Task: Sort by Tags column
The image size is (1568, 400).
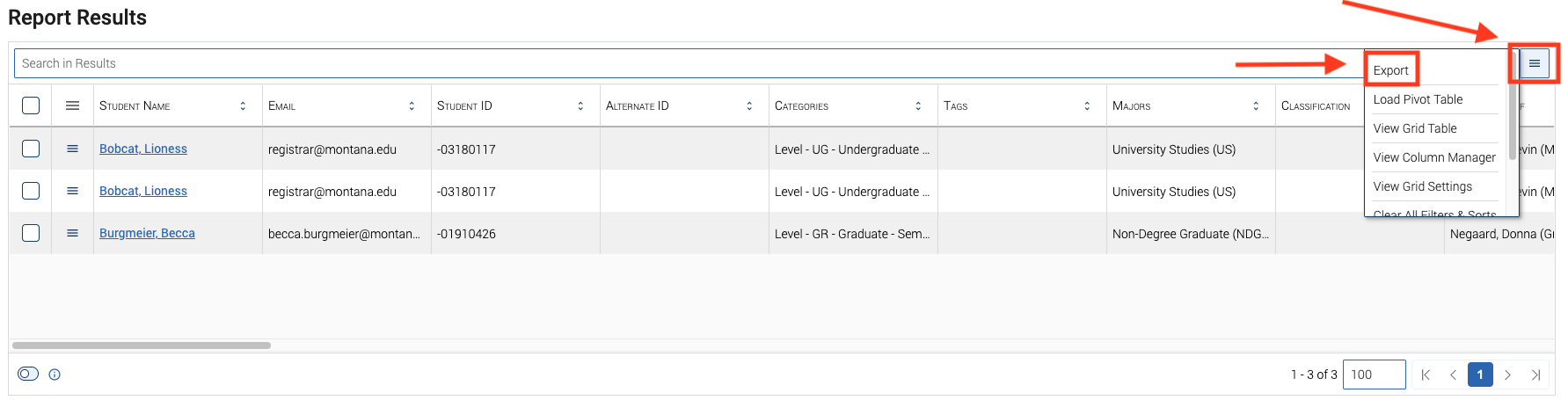Action: [x=1087, y=105]
